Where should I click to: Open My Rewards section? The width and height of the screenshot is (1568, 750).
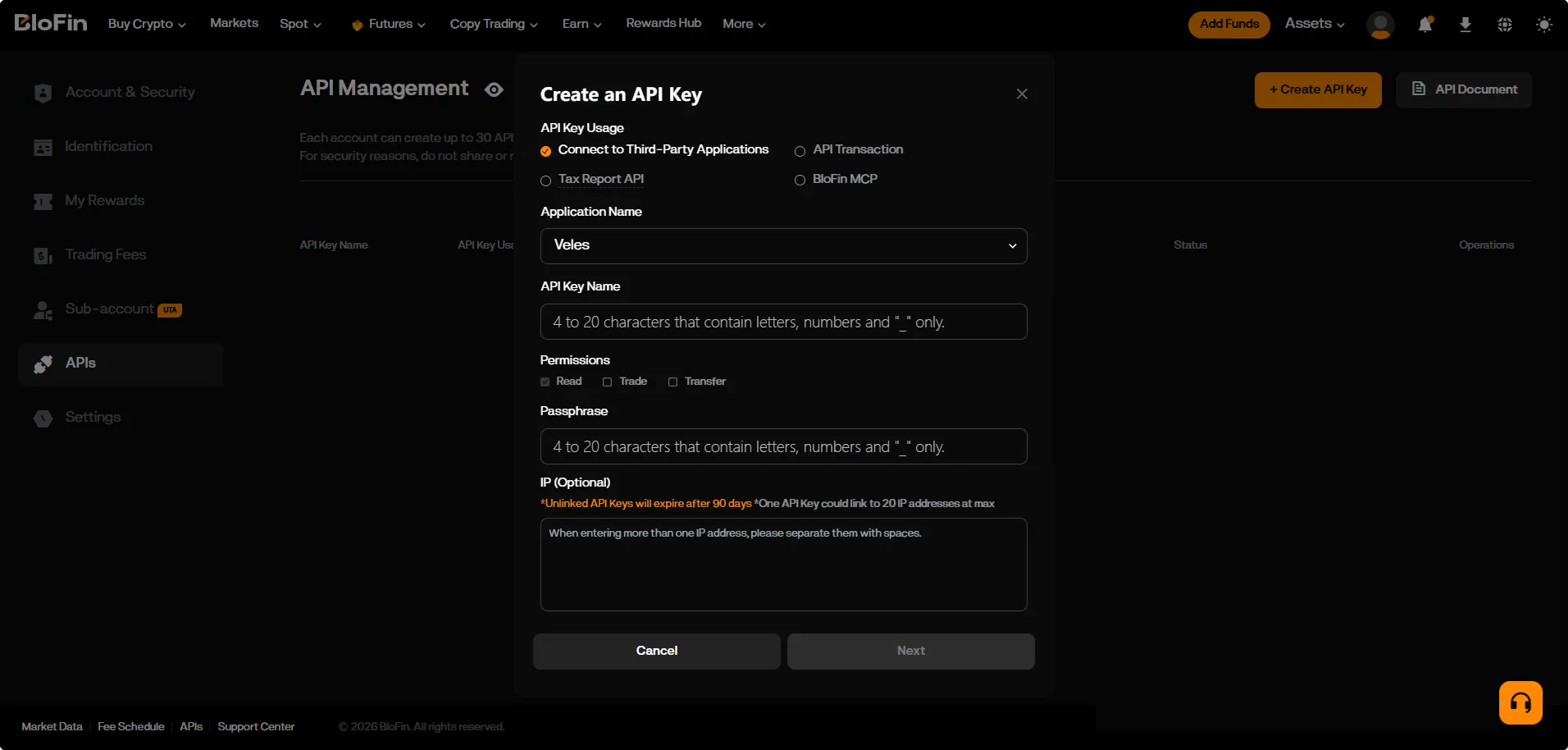pos(105,201)
